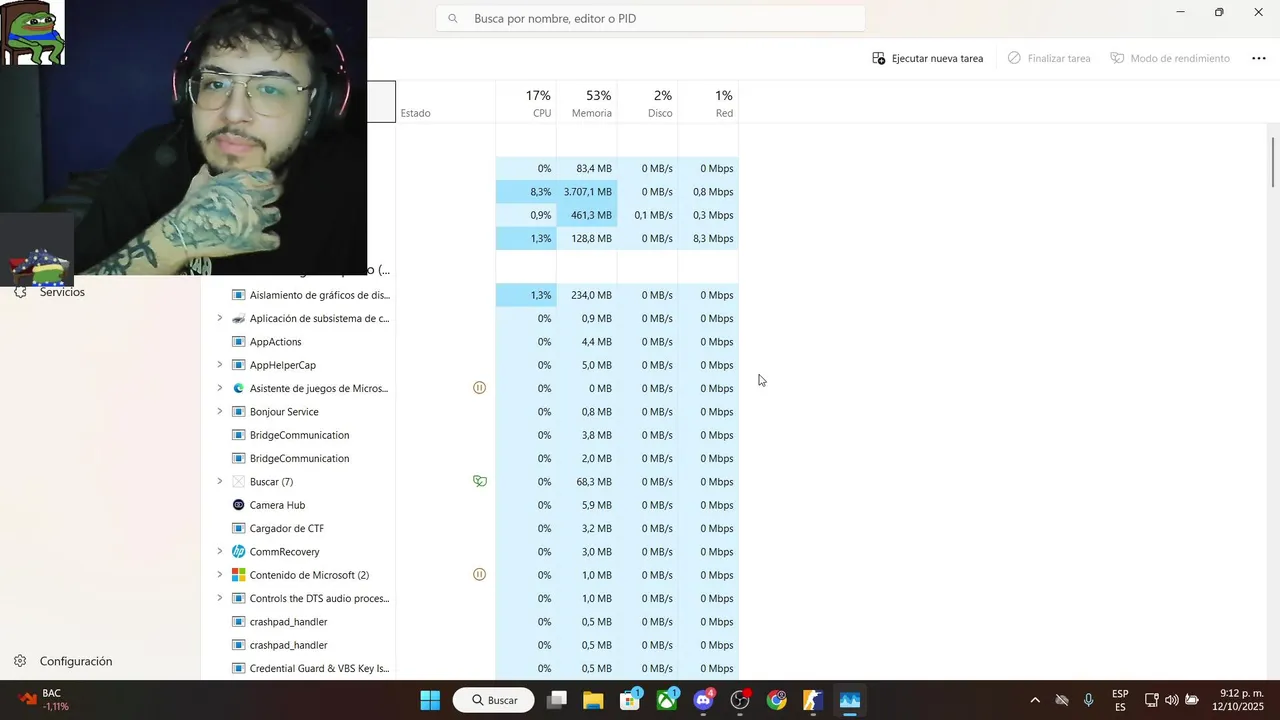Click the HP logo icon next to CommRecovery
The width and height of the screenshot is (1280, 720).
click(238, 552)
